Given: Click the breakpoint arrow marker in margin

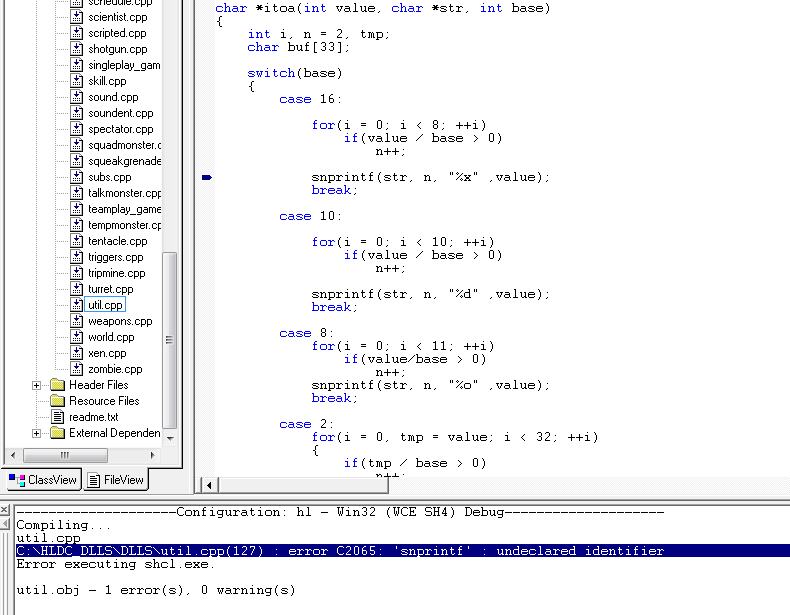Looking at the screenshot, I should click(207, 177).
